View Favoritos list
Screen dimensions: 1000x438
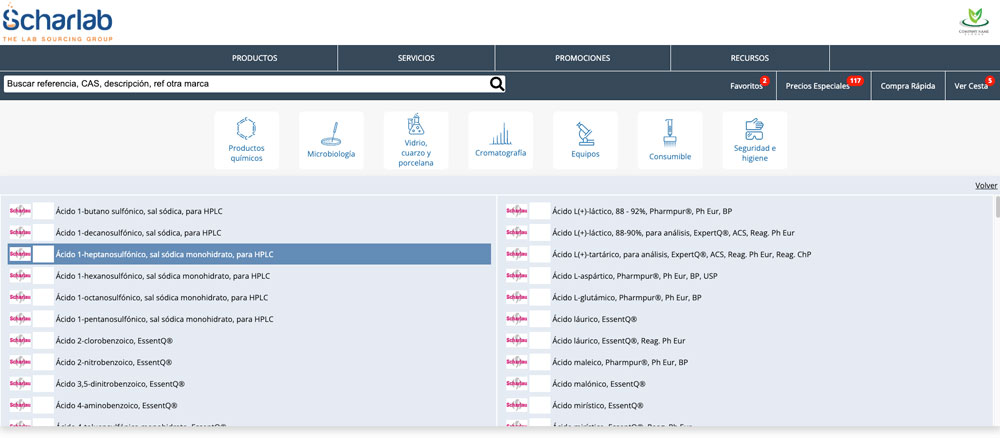pos(747,86)
